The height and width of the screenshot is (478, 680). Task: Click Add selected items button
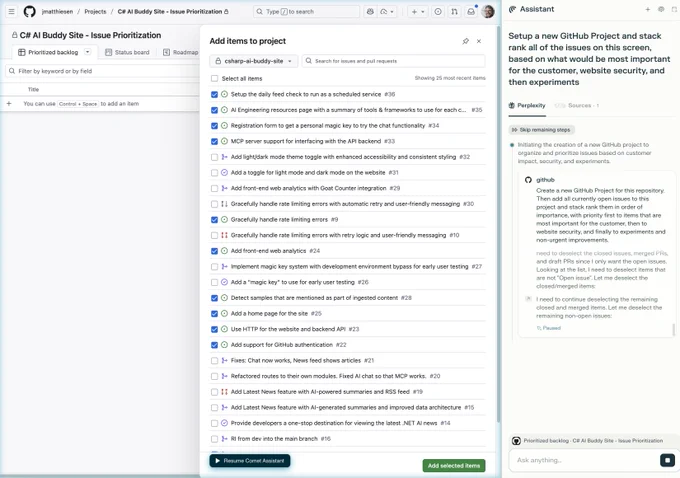454,465
